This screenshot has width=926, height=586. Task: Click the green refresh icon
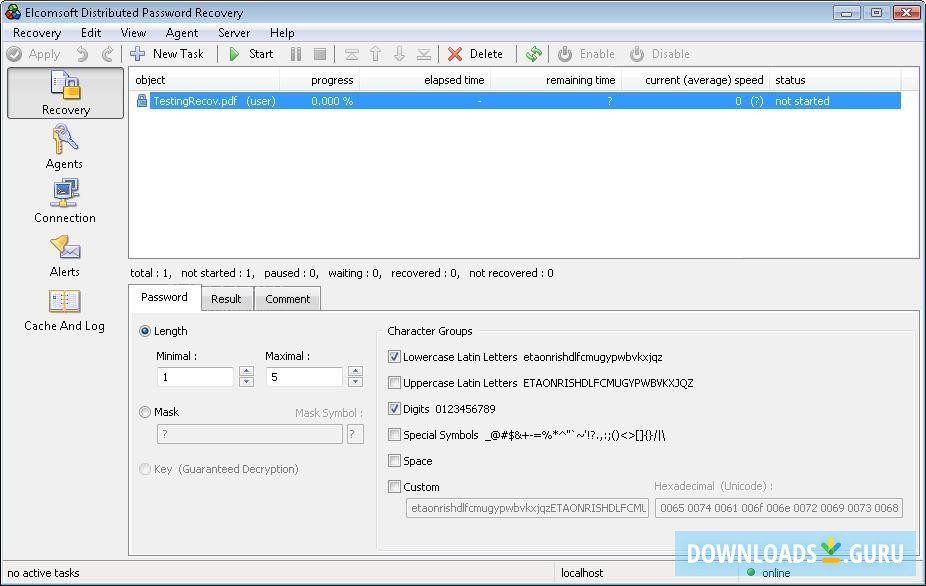pos(534,54)
